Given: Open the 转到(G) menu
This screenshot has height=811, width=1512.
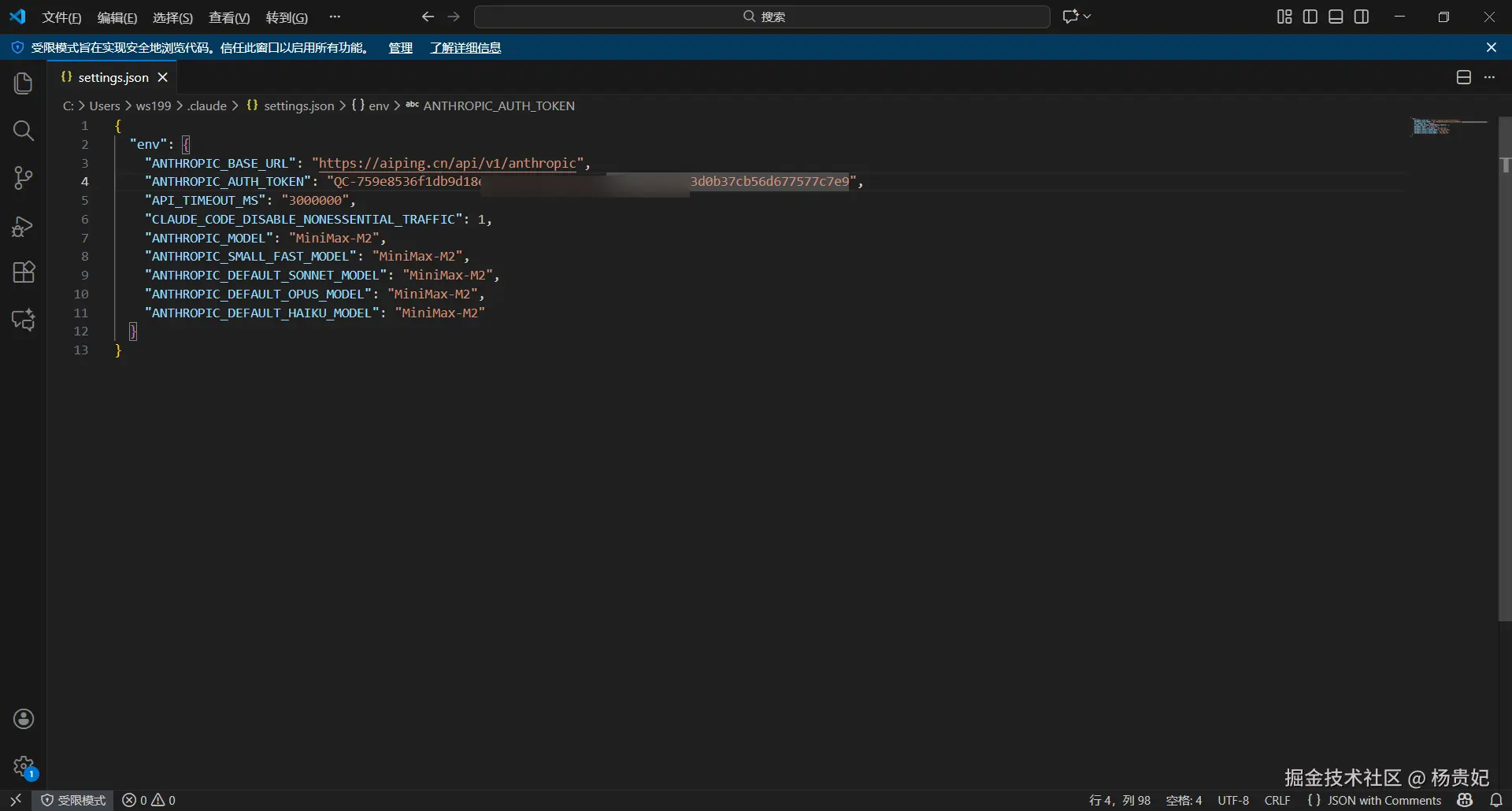Looking at the screenshot, I should (x=287, y=17).
